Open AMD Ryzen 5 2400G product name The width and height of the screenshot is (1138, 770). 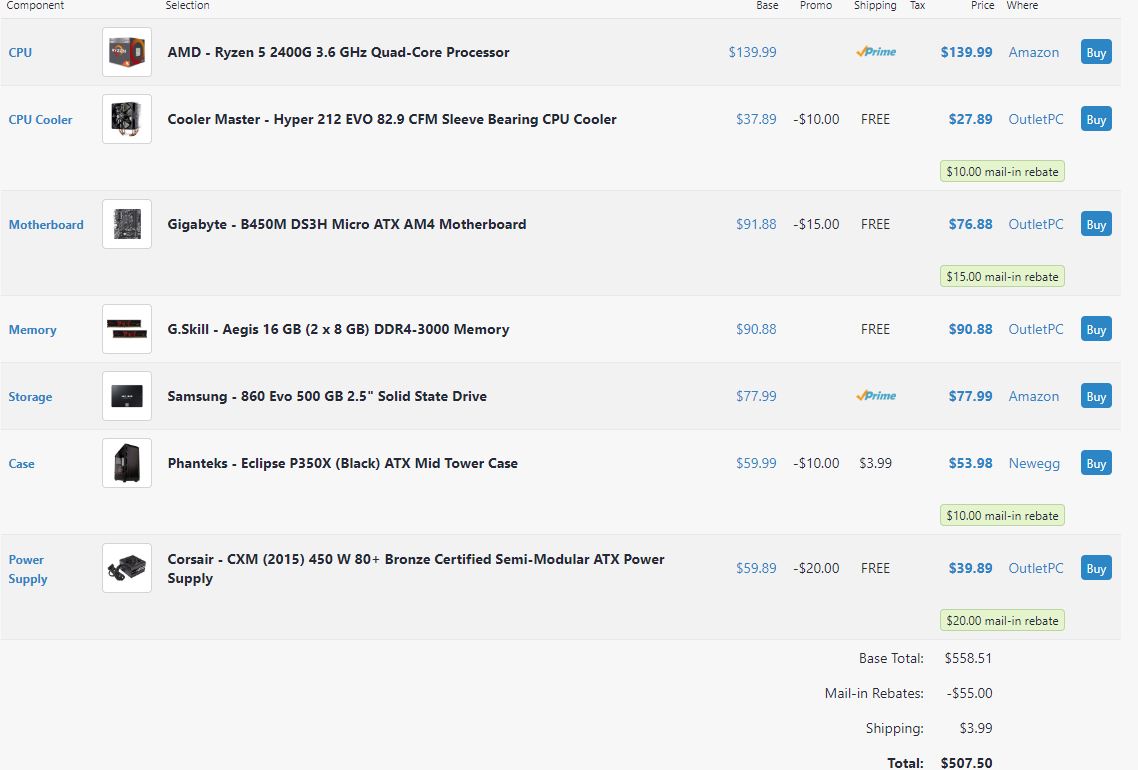pyautogui.click(x=338, y=52)
